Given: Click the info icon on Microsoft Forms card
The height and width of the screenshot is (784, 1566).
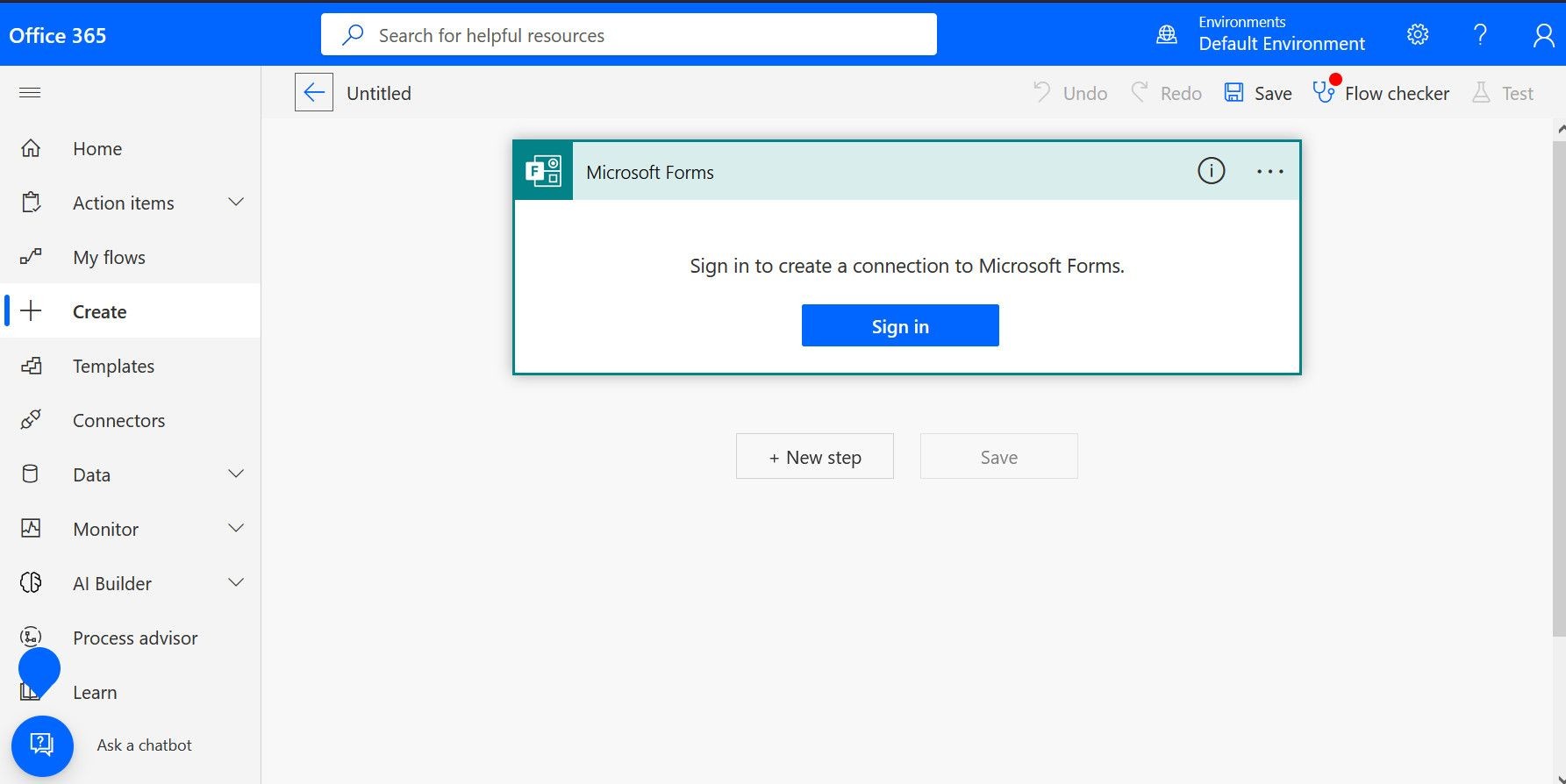Looking at the screenshot, I should tap(1212, 171).
